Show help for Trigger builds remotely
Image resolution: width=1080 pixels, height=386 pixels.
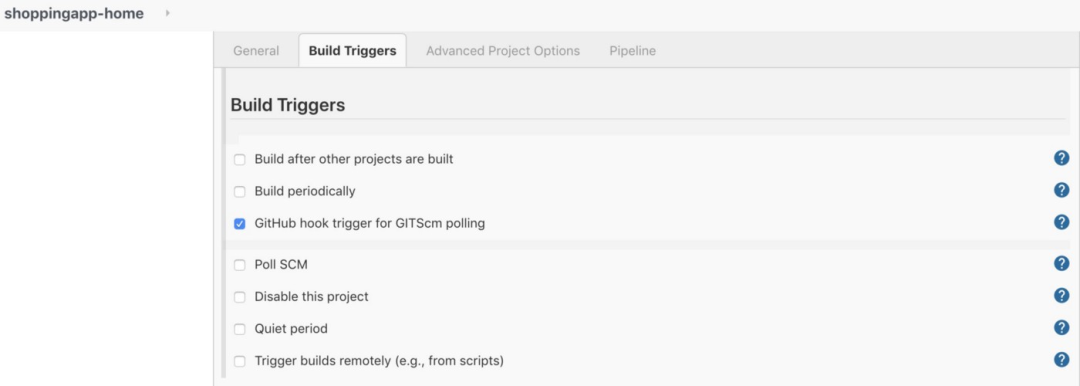point(1061,359)
